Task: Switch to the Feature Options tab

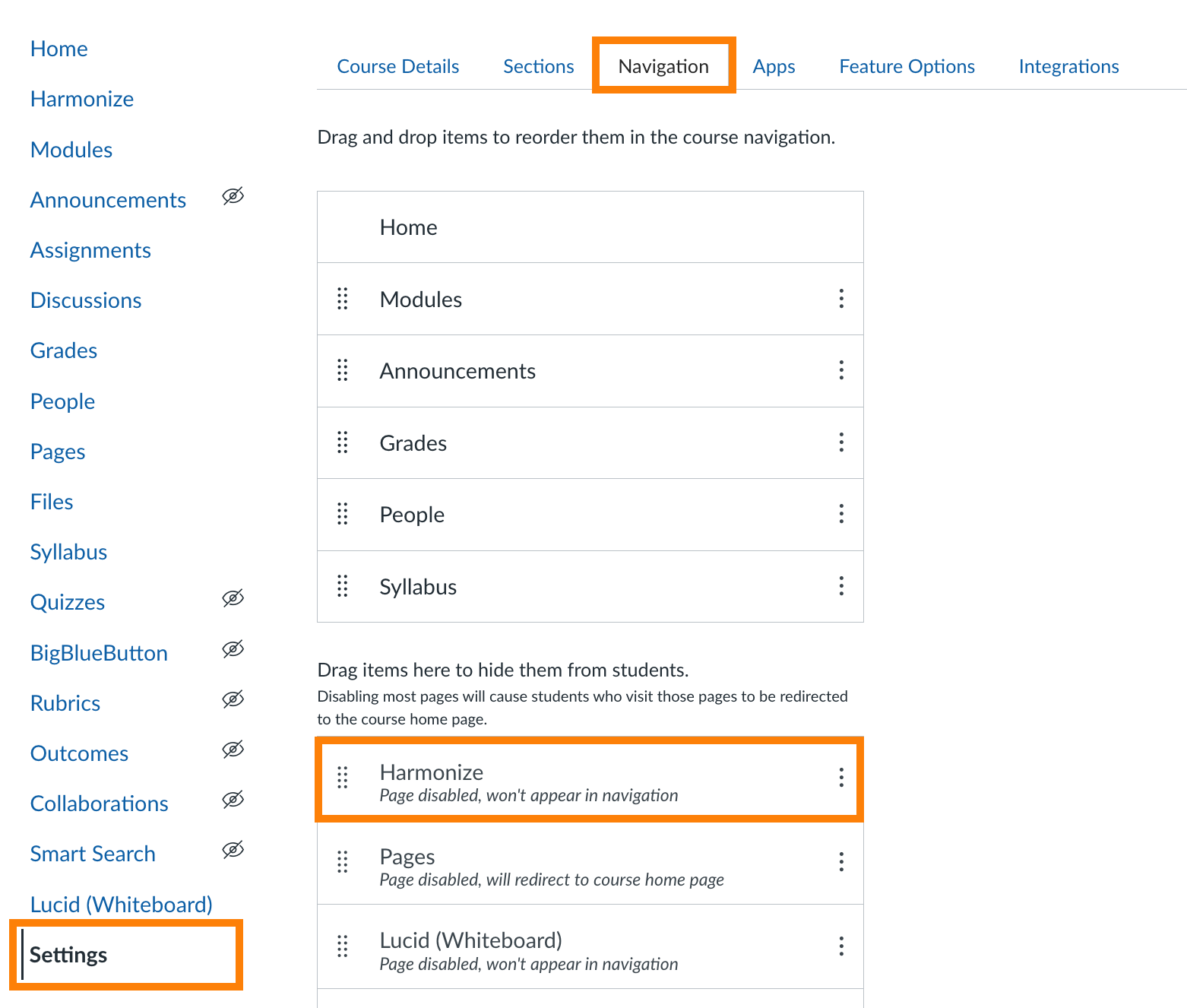Action: 907,67
